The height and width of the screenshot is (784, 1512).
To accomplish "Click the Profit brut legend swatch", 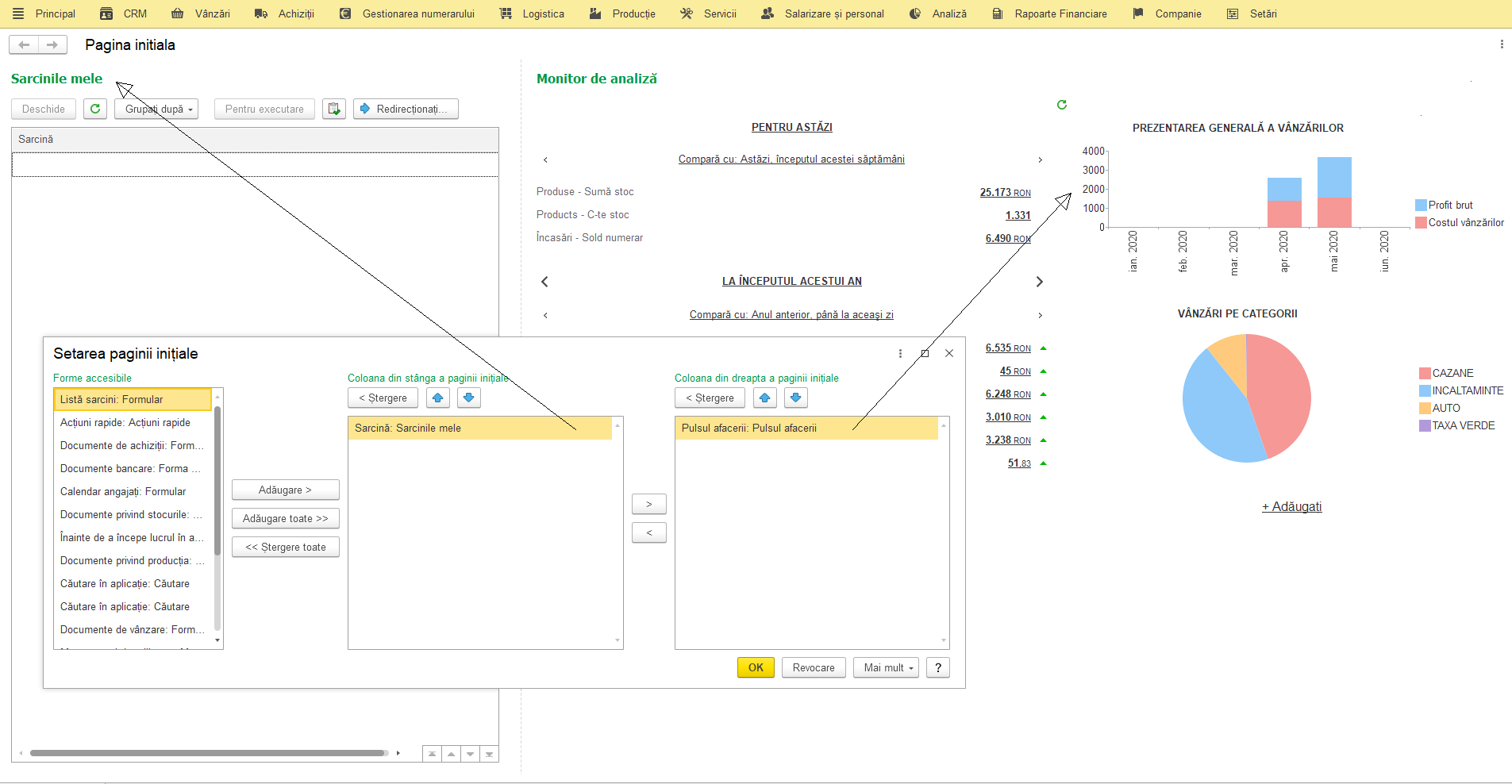I will click(x=1421, y=206).
